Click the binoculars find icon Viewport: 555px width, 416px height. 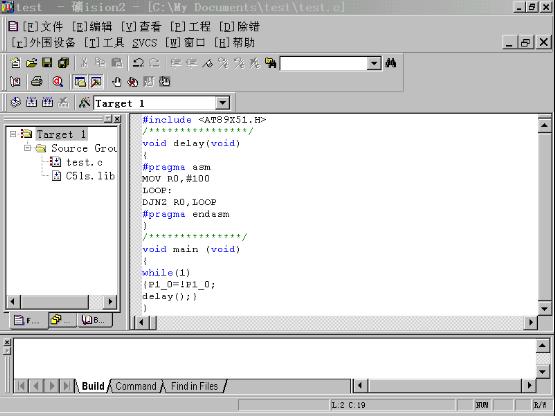(391, 63)
